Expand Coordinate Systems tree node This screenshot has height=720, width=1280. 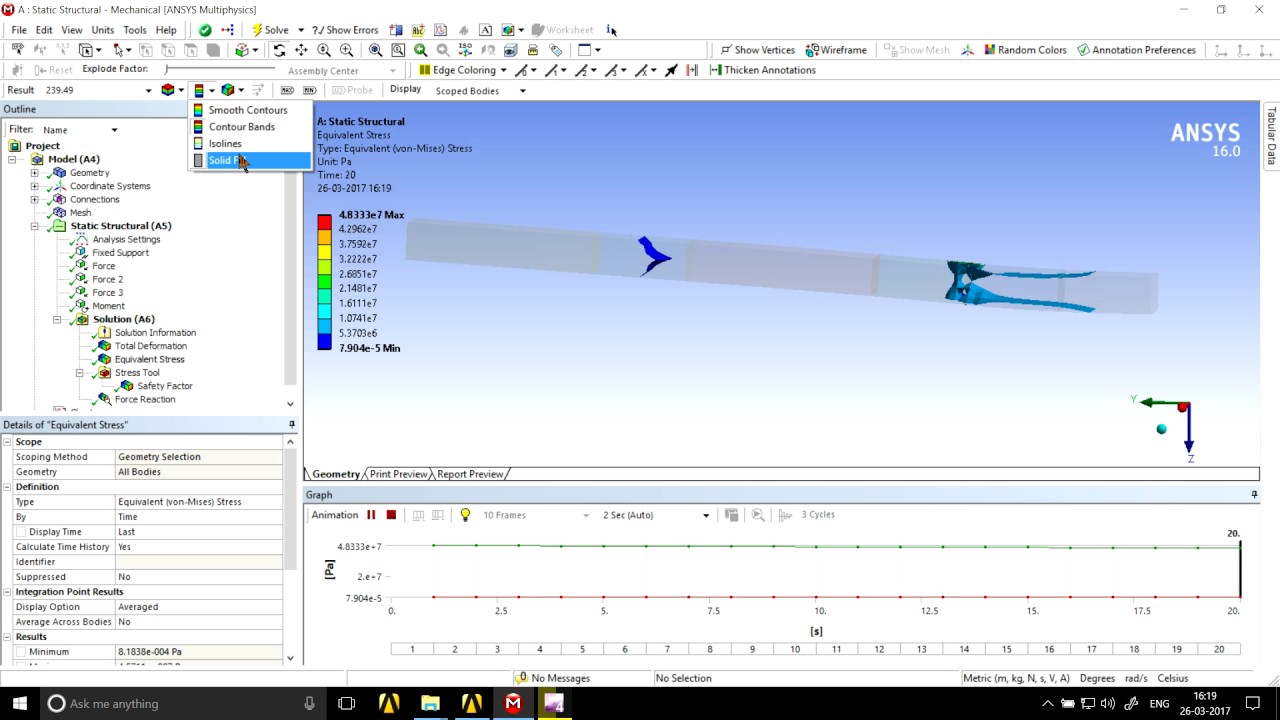click(x=35, y=186)
